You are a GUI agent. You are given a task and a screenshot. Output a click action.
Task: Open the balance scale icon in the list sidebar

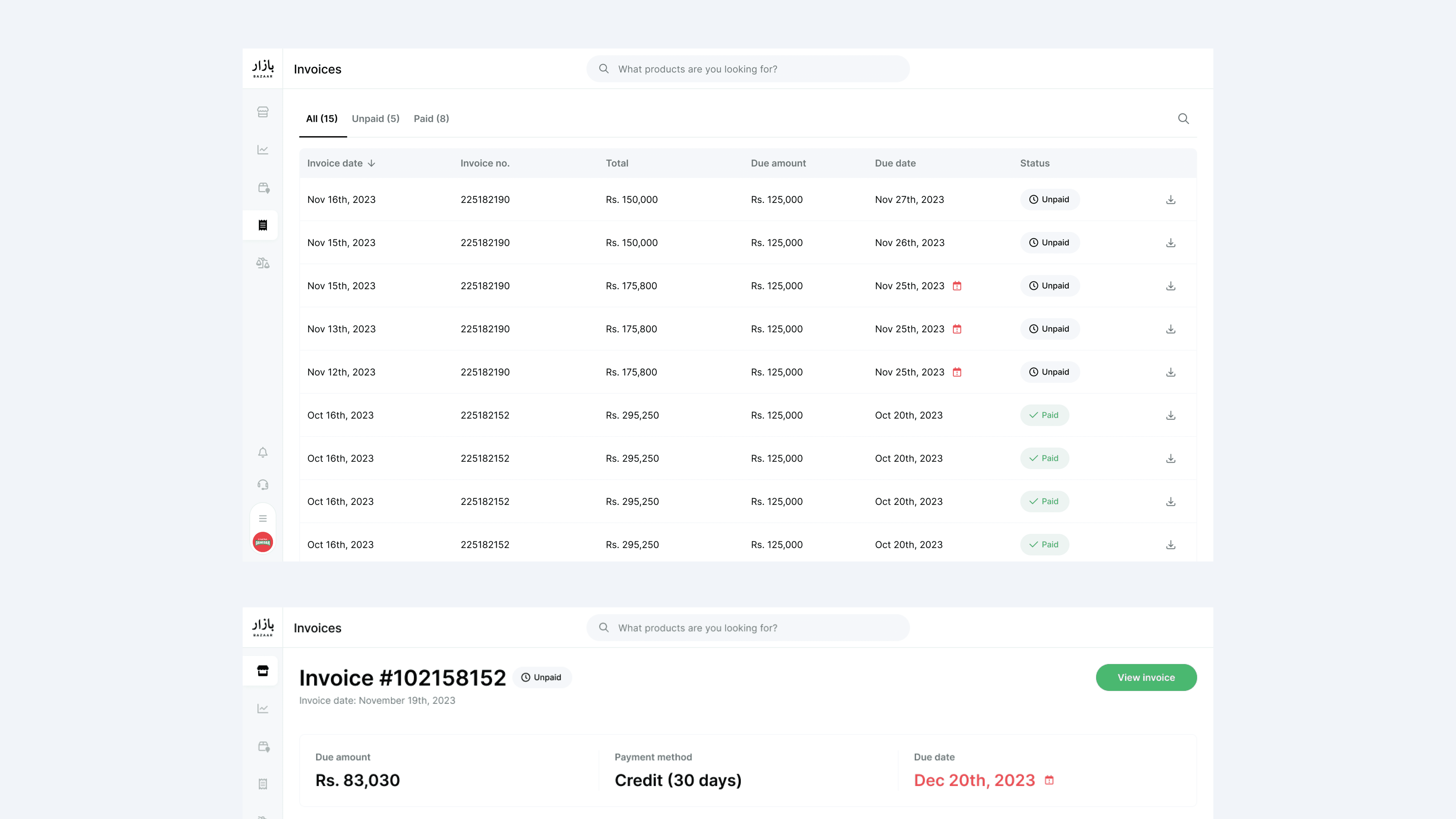coord(263,263)
